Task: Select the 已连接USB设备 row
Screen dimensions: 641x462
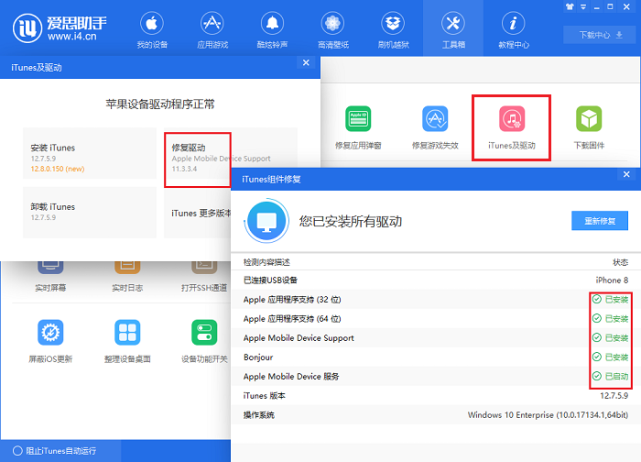Action: (x=436, y=280)
